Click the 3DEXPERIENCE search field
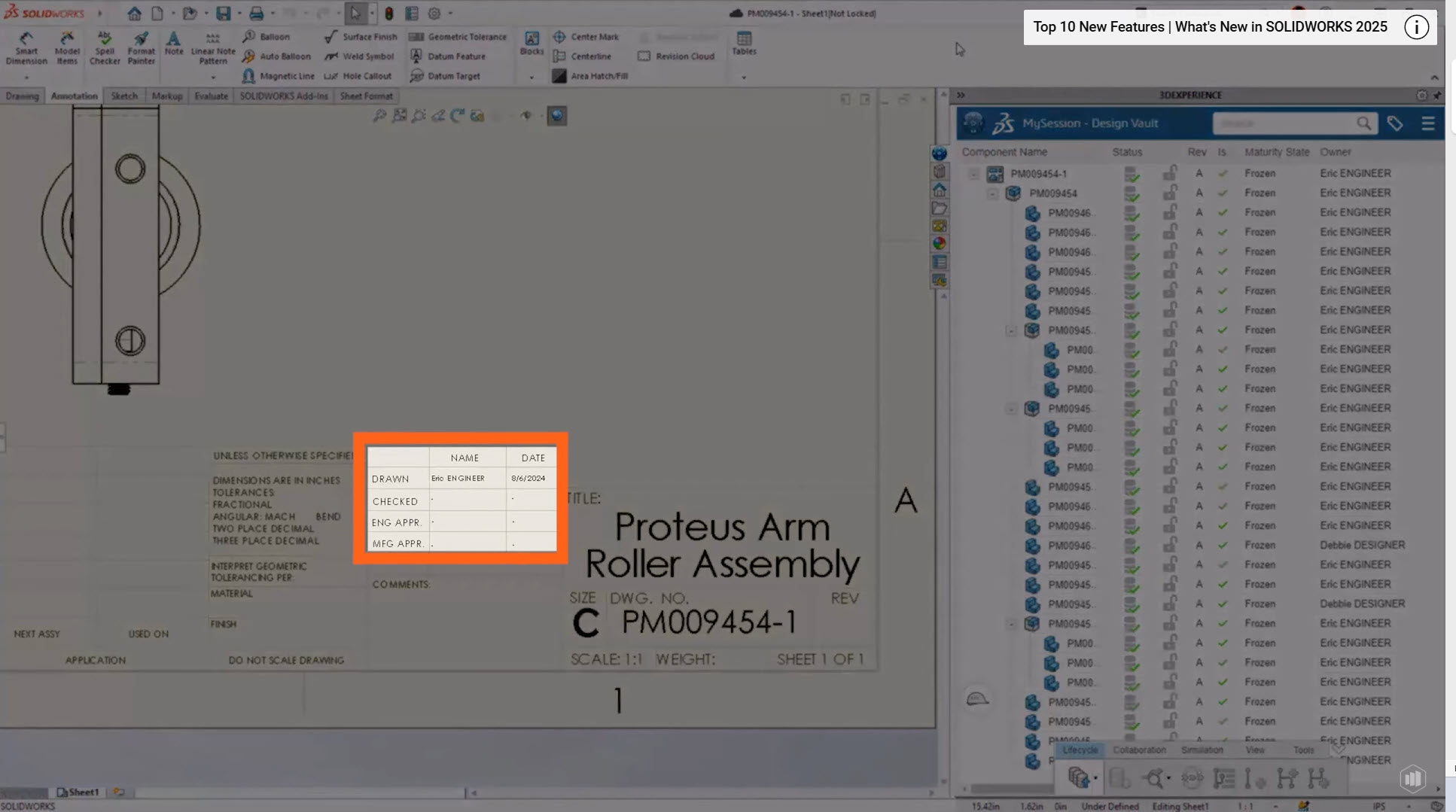 pyautogui.click(x=1284, y=123)
